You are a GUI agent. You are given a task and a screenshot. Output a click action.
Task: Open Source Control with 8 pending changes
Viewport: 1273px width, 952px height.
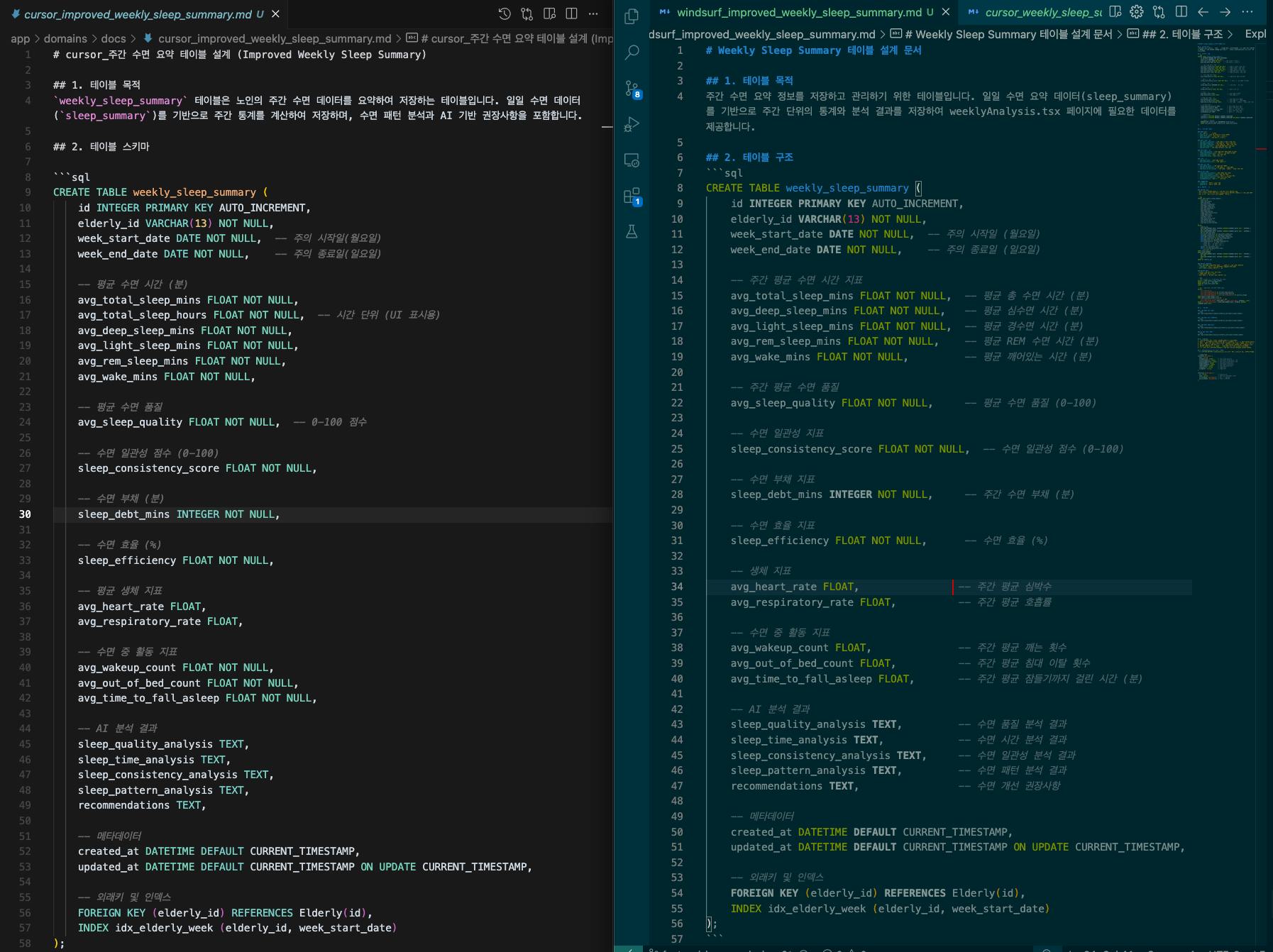pos(631,89)
